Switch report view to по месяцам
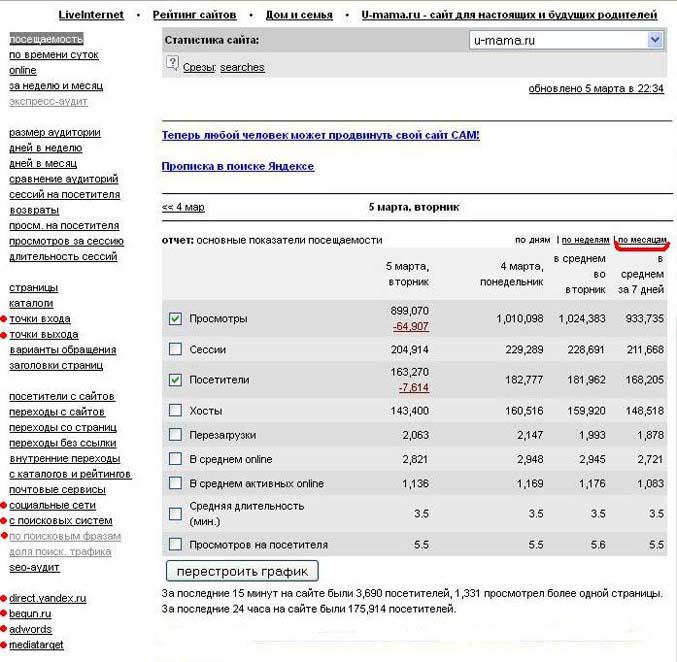Screen dimensions: 677x662 (x=642, y=240)
